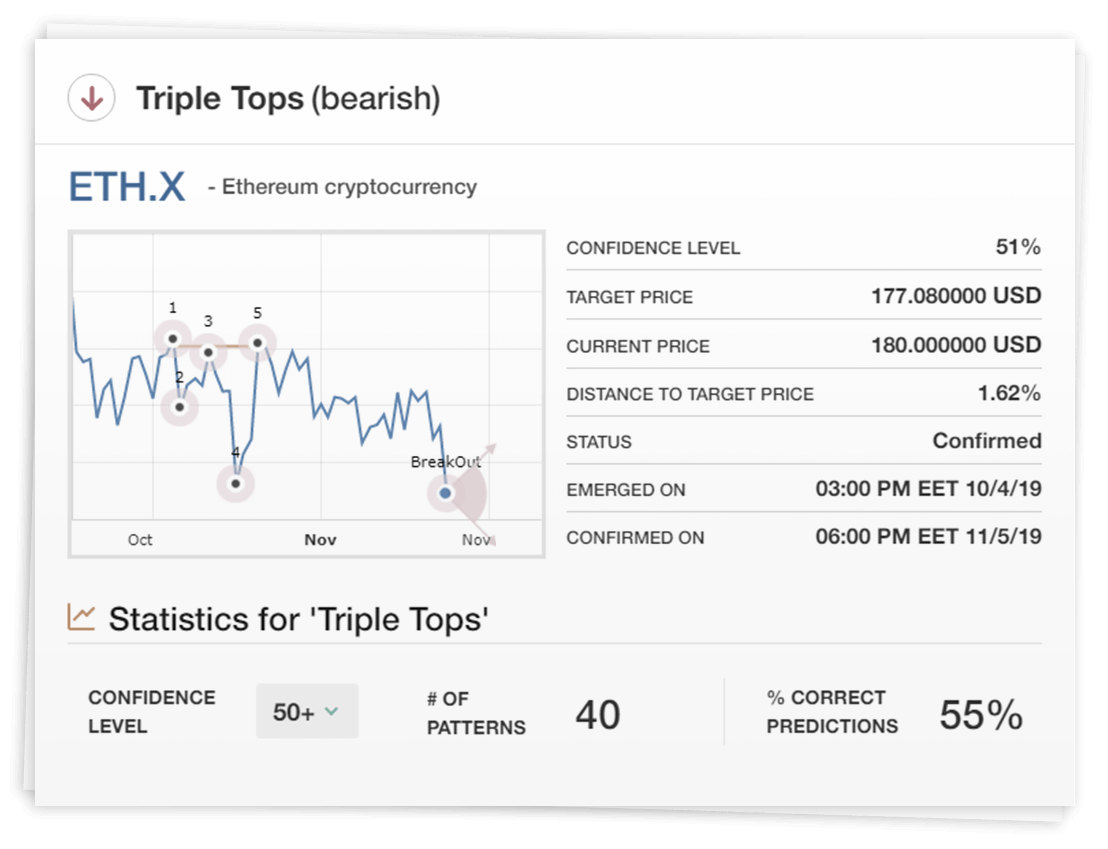This screenshot has width=1108, height=849.
Task: Click the current price 180.000000 USD
Action: 956,345
